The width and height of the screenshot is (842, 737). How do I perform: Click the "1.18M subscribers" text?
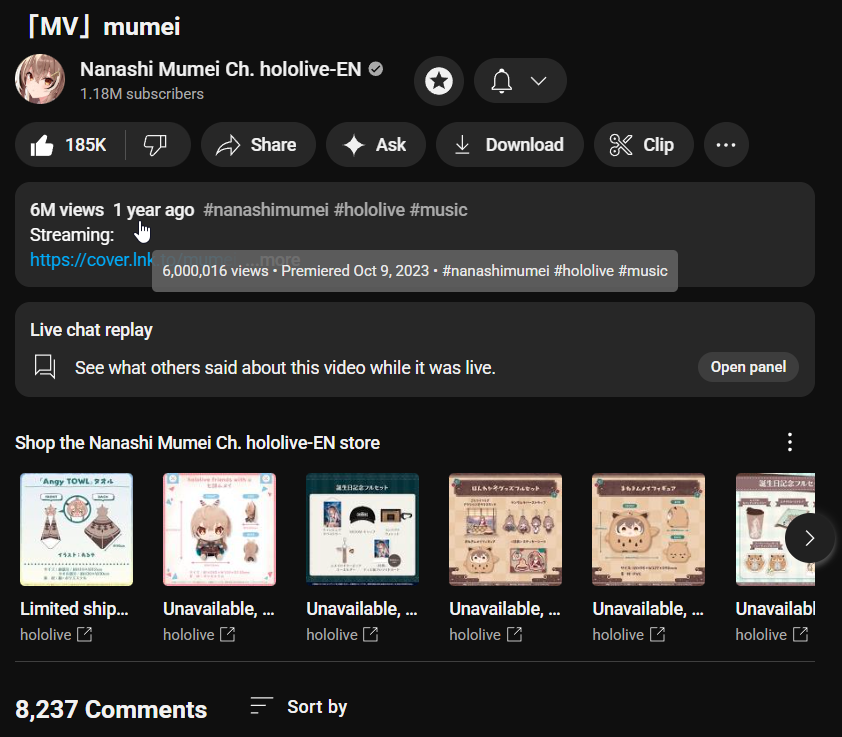point(142,94)
